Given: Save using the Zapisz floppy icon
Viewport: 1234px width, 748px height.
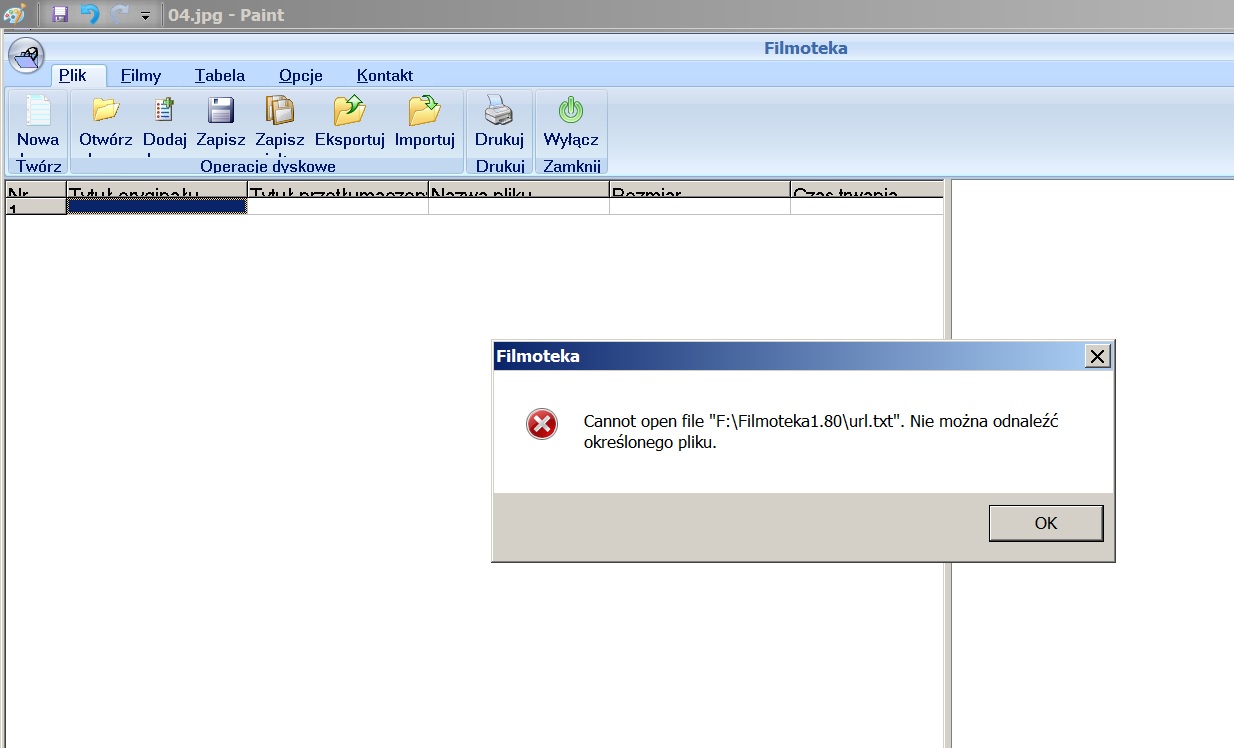Looking at the screenshot, I should click(220, 110).
